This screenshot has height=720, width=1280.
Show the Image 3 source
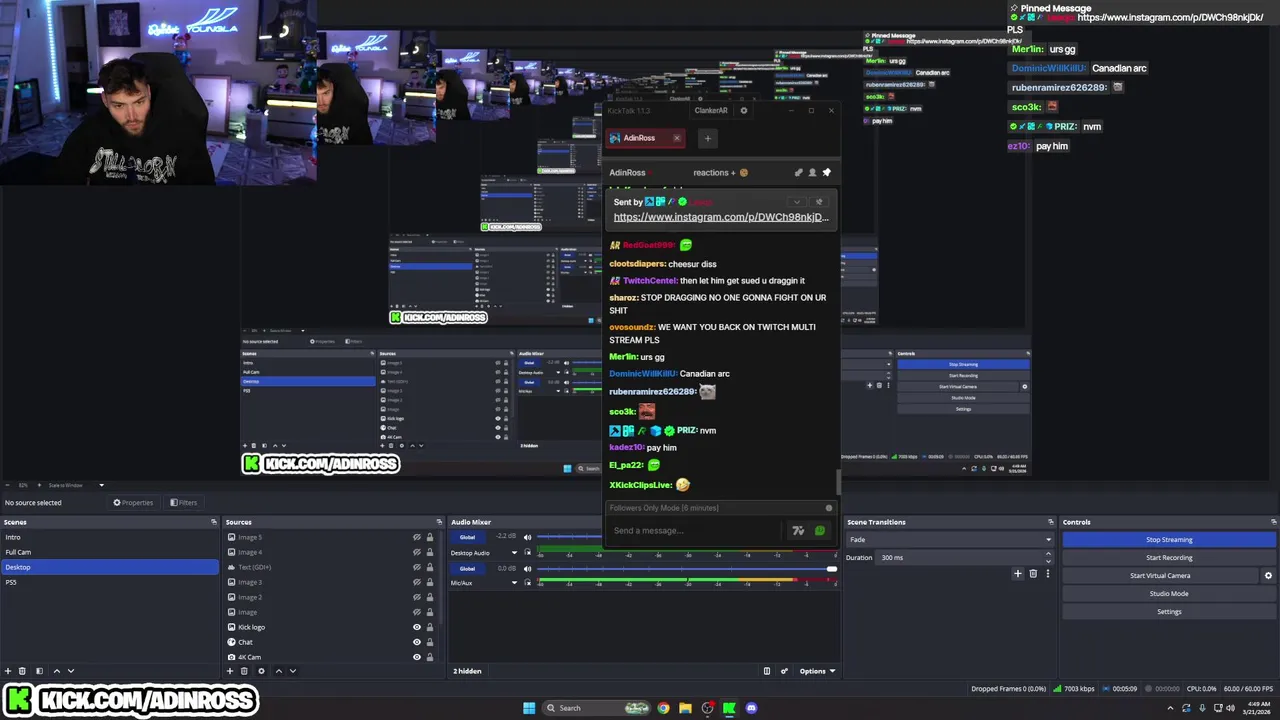tap(417, 582)
